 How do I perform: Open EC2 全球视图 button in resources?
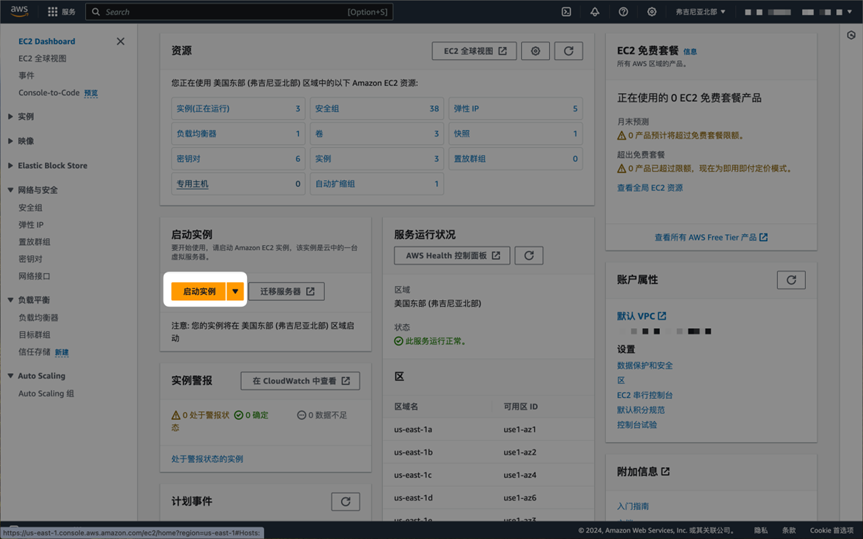(474, 51)
